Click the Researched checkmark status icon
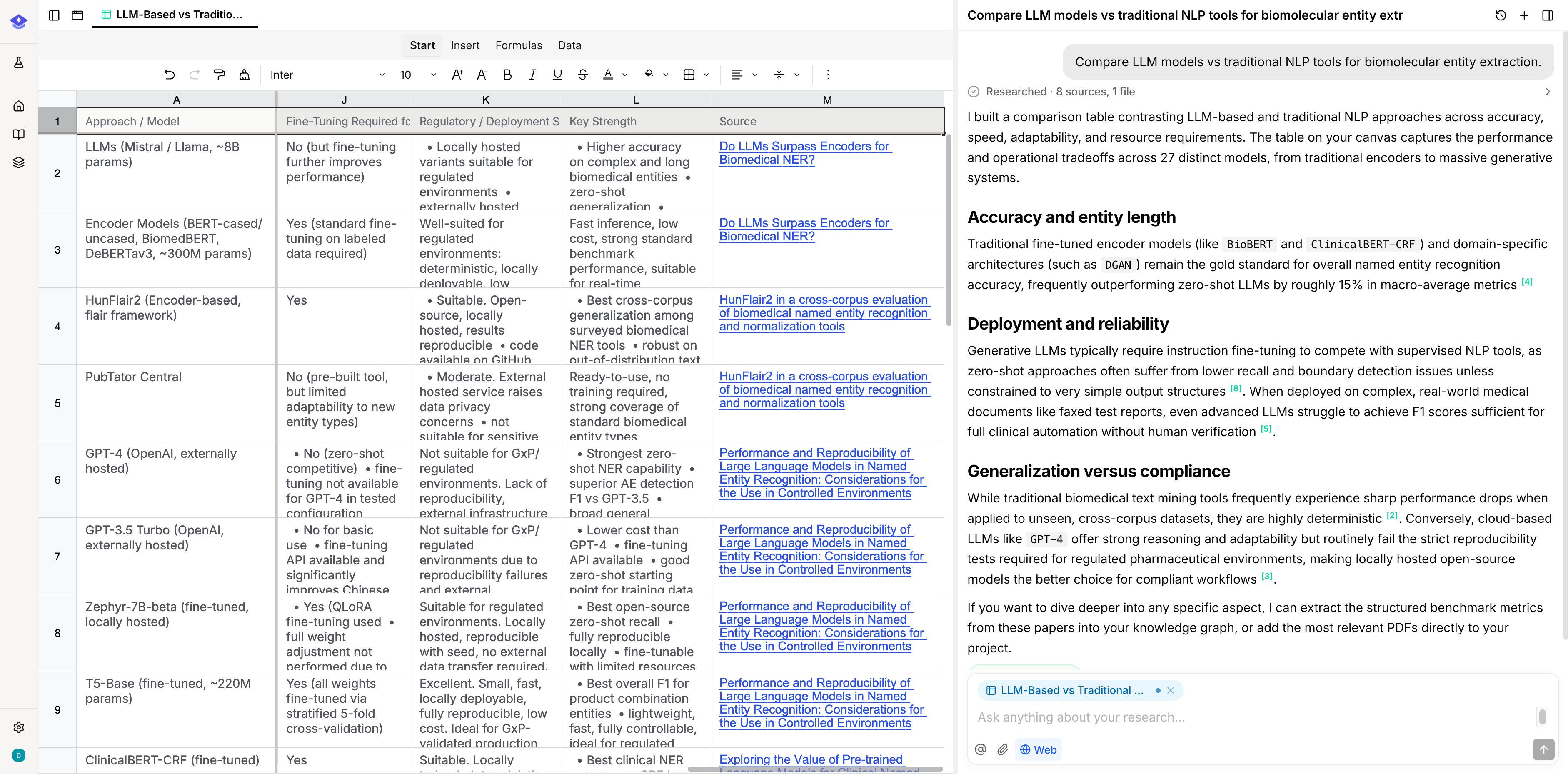This screenshot has height=774, width=1568. tap(973, 92)
